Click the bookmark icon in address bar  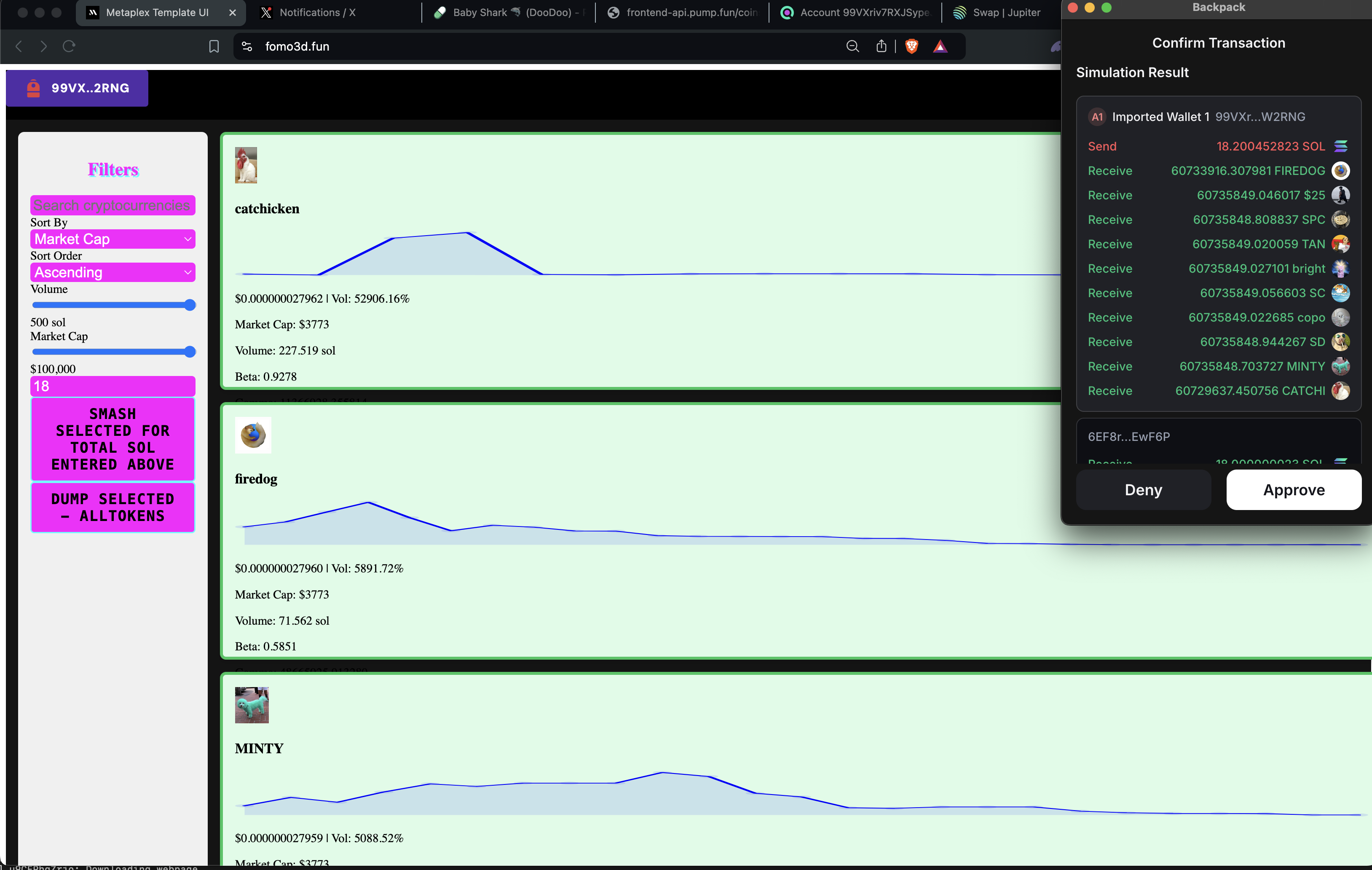(x=214, y=46)
